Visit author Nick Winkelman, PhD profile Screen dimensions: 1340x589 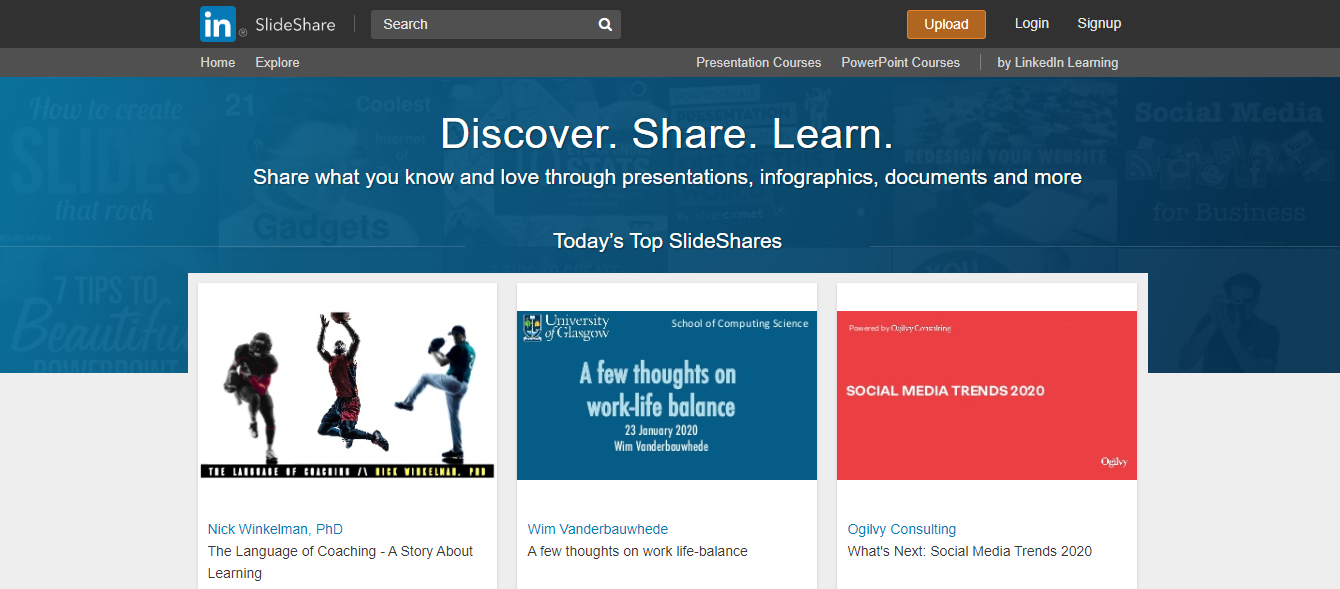(275, 529)
